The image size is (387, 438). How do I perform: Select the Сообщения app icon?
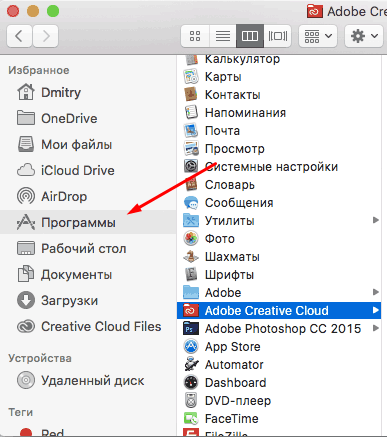pos(191,203)
